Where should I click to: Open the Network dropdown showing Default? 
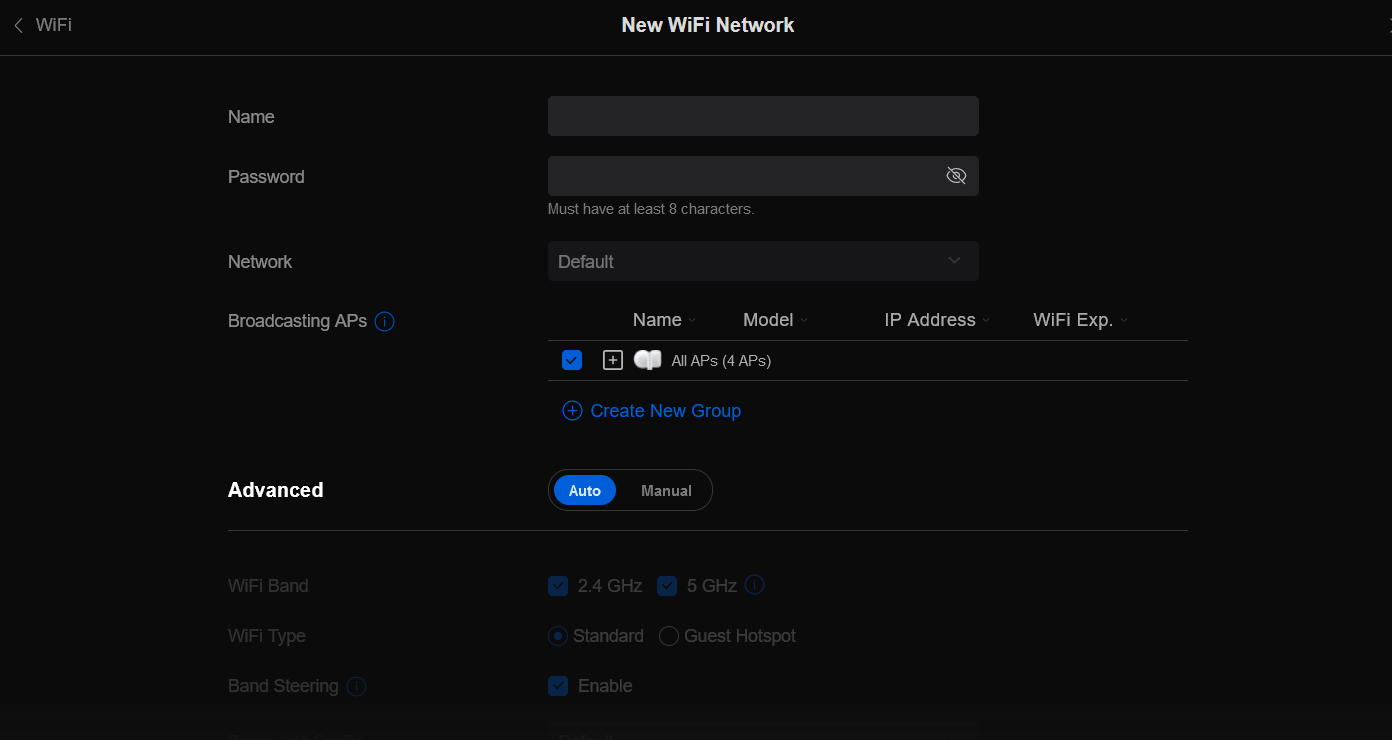763,261
